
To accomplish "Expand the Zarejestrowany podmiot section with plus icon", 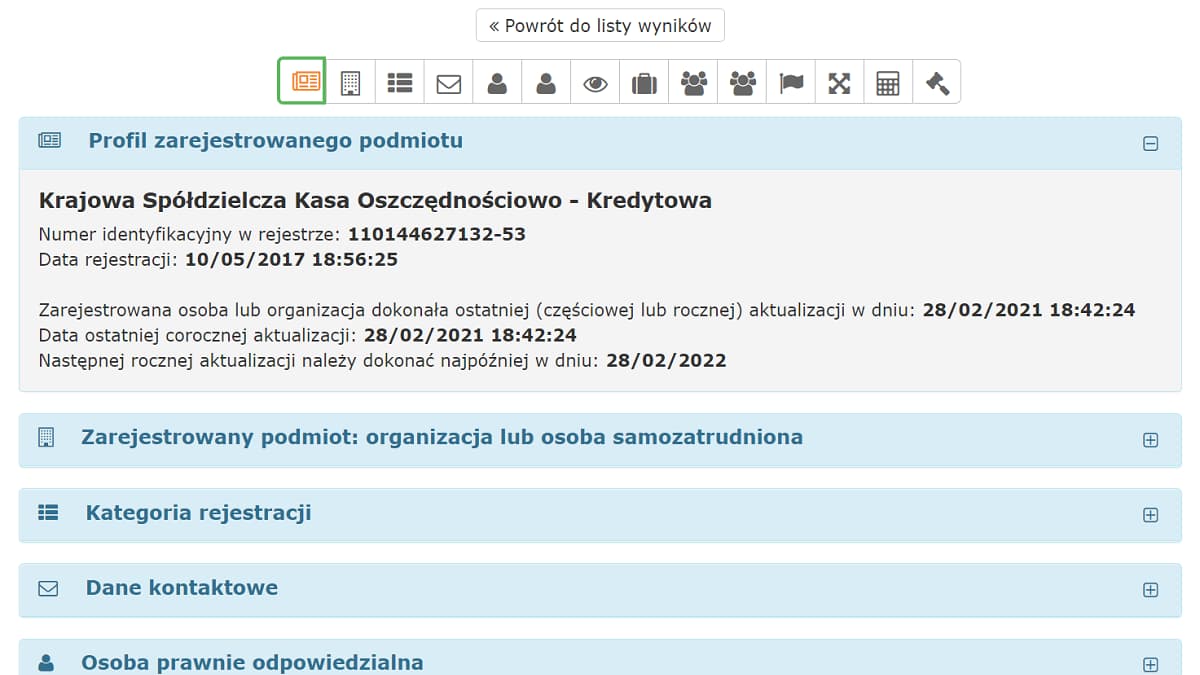I will click(x=1151, y=440).
